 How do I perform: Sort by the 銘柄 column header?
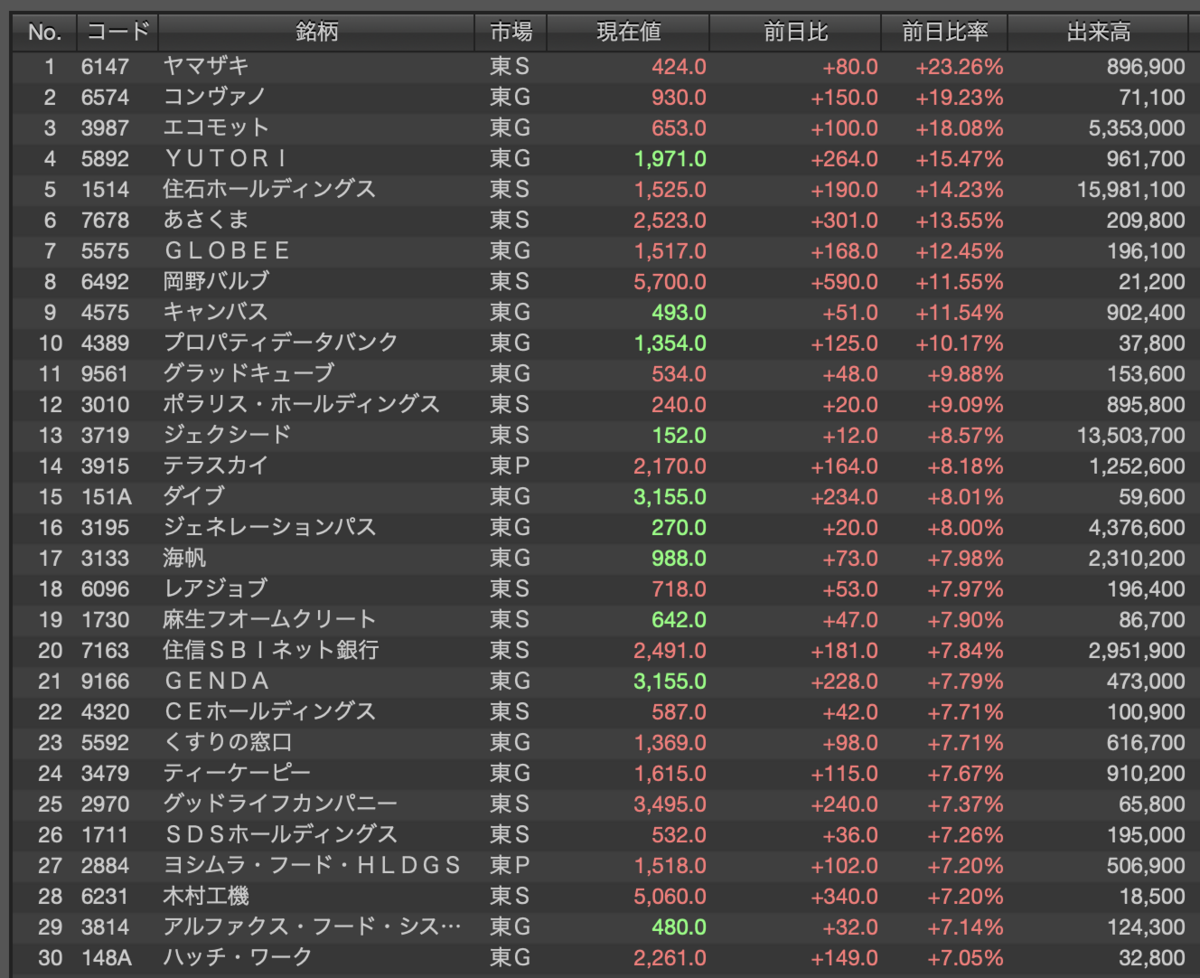tap(316, 32)
